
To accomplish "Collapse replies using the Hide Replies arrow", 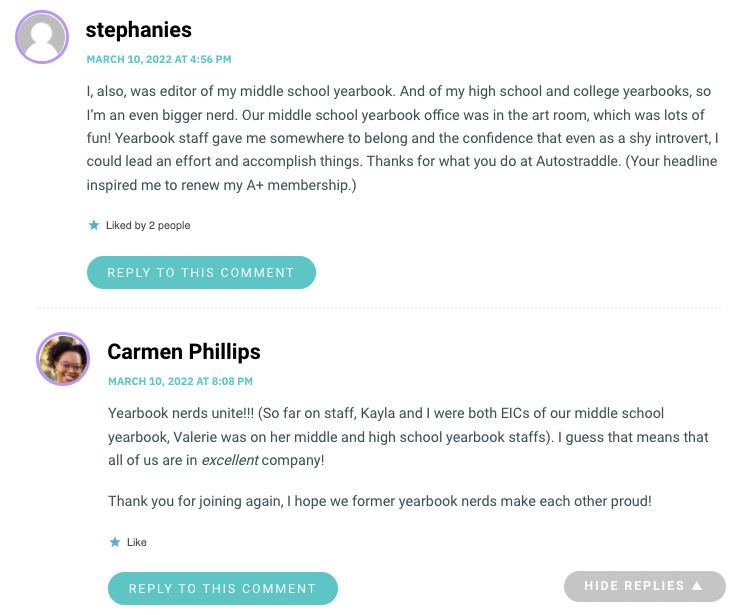I will tap(697, 586).
